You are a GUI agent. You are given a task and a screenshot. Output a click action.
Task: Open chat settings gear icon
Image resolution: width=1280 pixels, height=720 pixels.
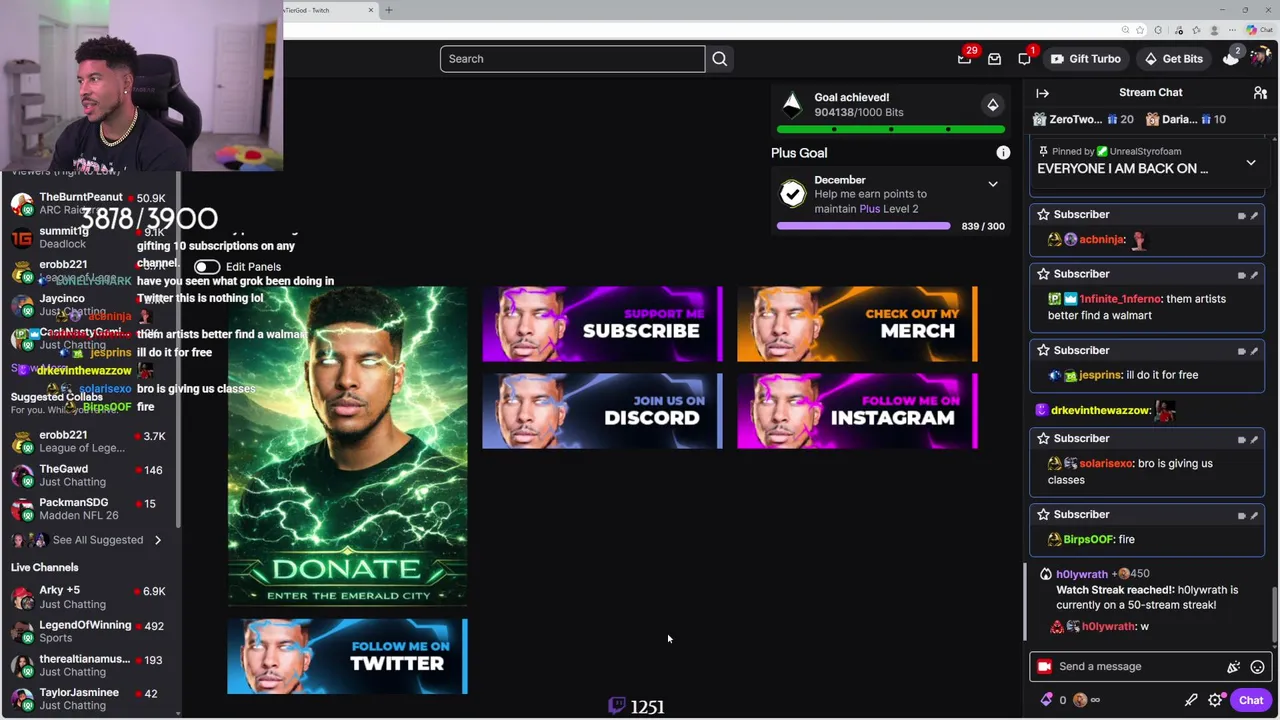tap(1215, 700)
